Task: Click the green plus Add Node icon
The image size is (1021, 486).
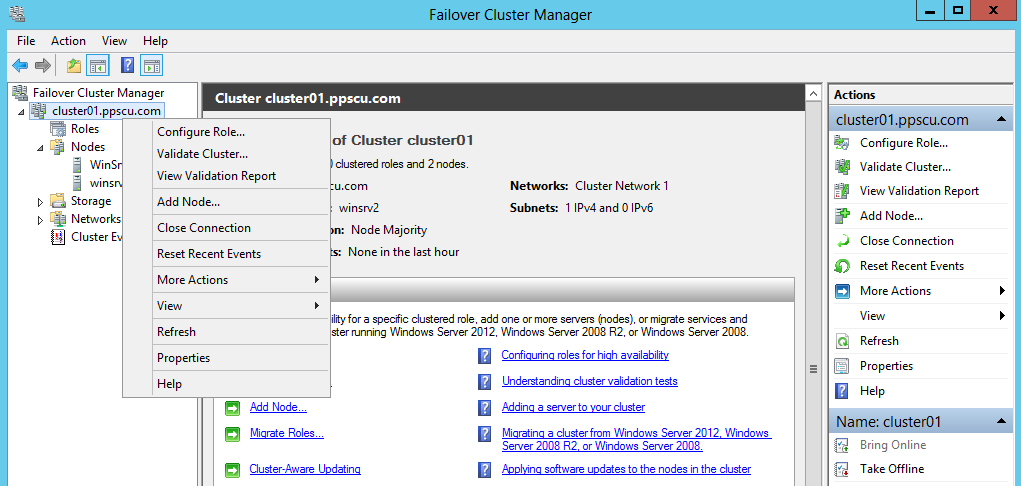Action: (x=842, y=216)
